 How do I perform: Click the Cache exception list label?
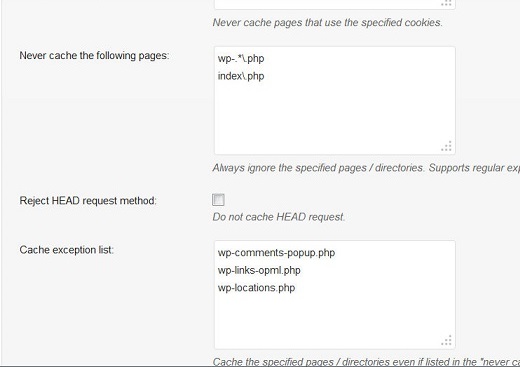(x=67, y=250)
